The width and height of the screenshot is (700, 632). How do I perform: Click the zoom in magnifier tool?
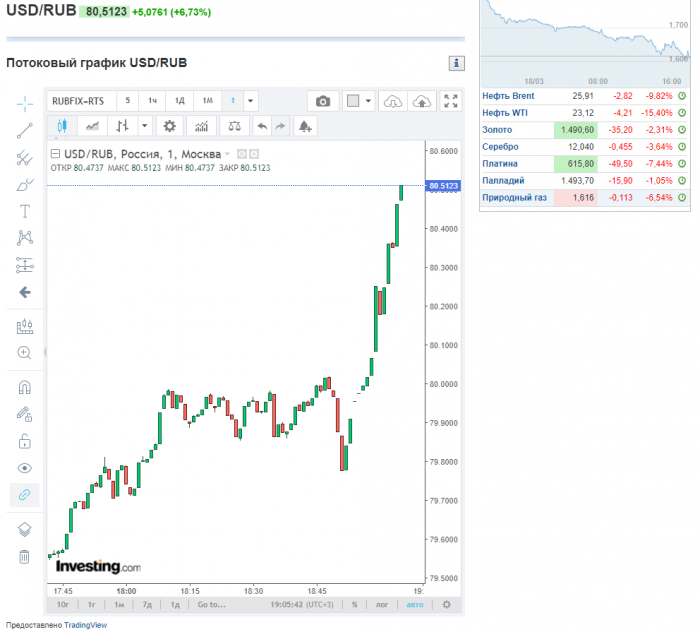[x=25, y=352]
